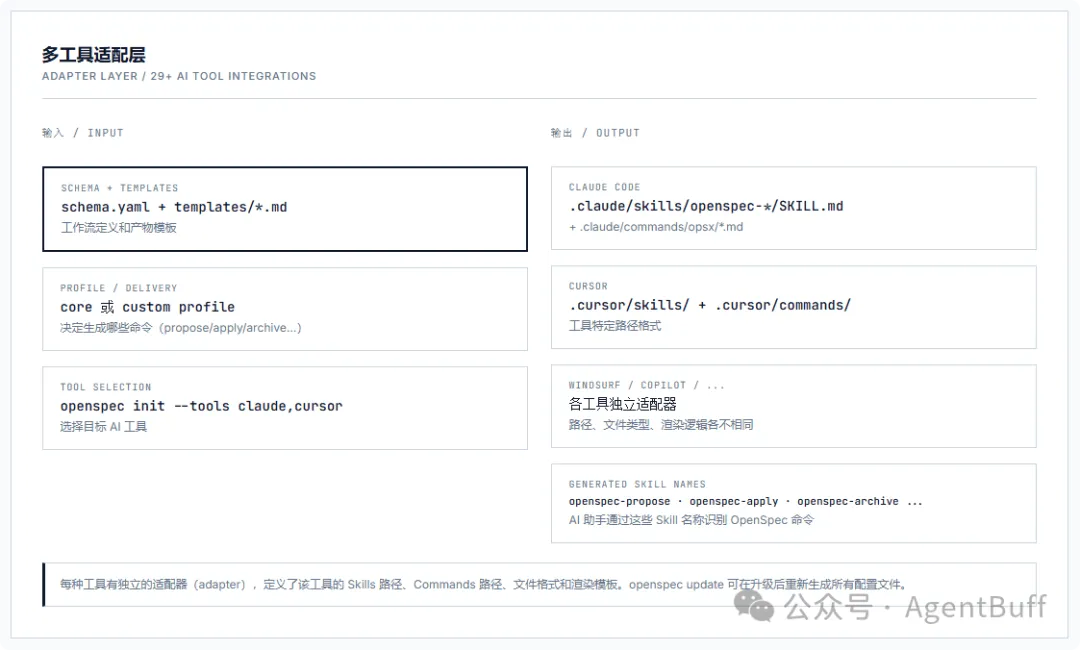Click the CURSOR card label
The width and height of the screenshot is (1080, 650).
588,286
